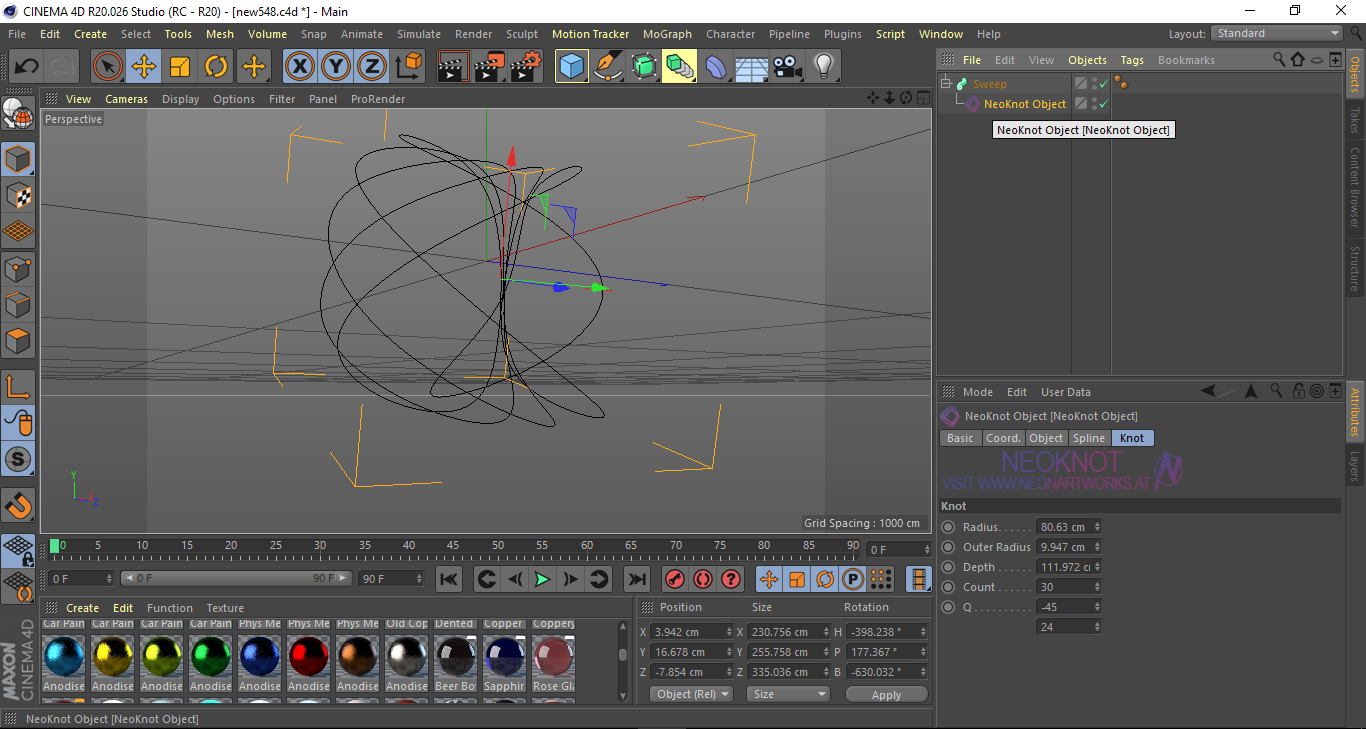Switch to Points mode
Viewport: 1366px width, 729px height.
click(18, 268)
